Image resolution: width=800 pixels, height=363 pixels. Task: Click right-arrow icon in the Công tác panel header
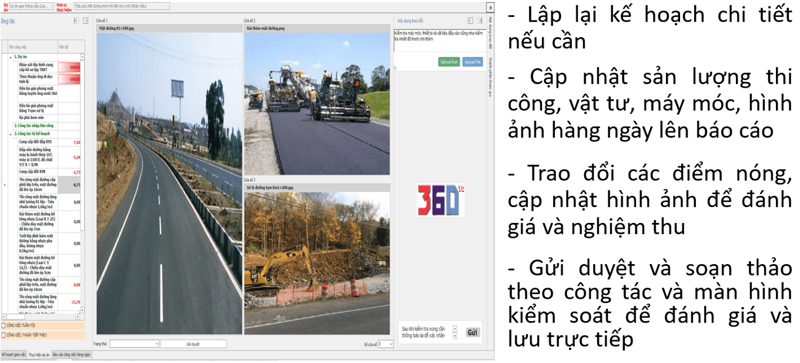click(86, 20)
